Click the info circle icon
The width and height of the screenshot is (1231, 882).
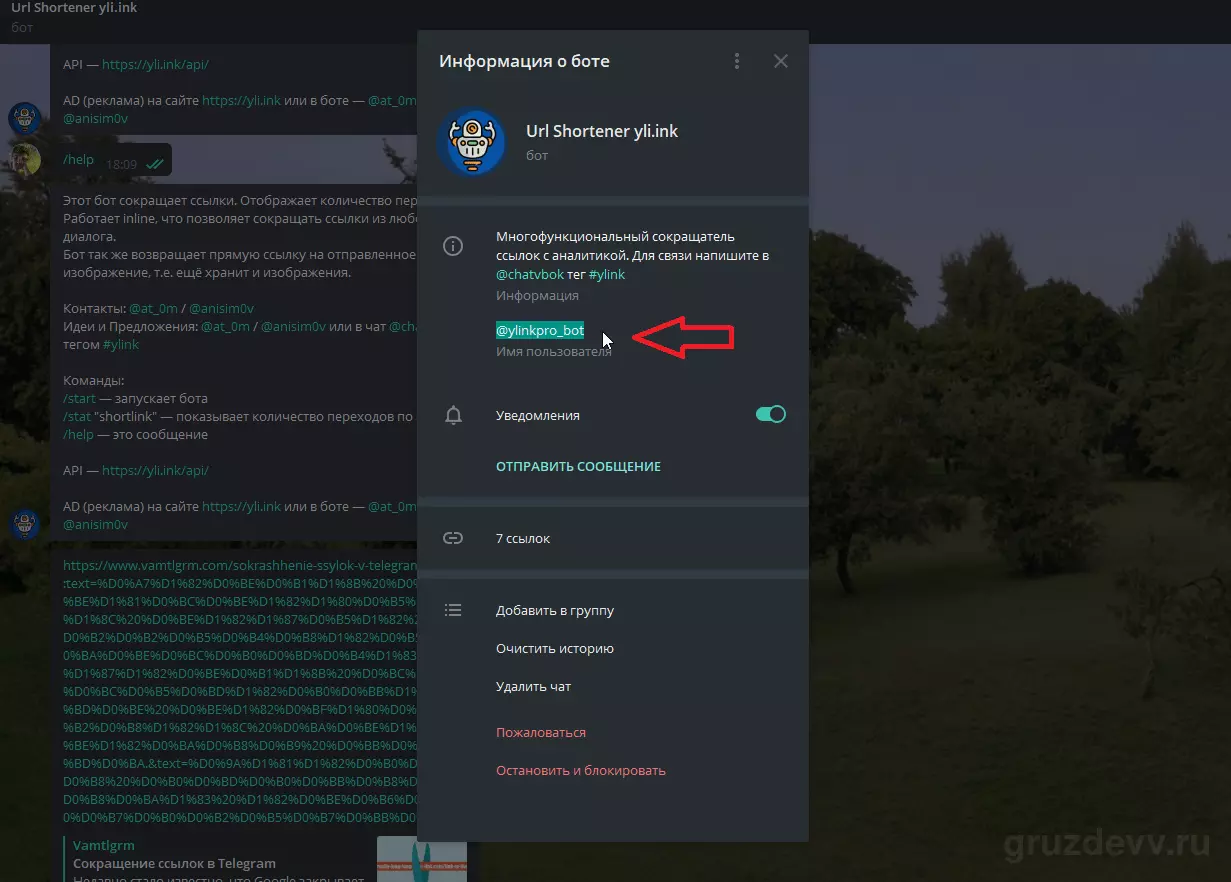point(453,246)
